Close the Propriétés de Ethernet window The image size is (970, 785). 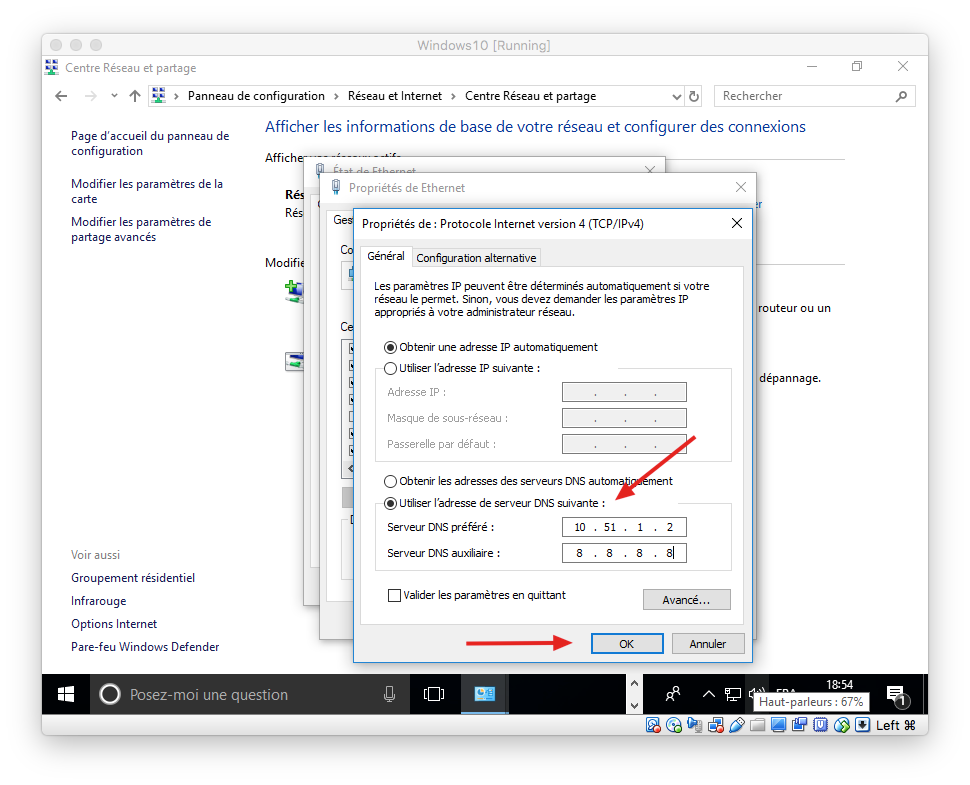[x=740, y=187]
